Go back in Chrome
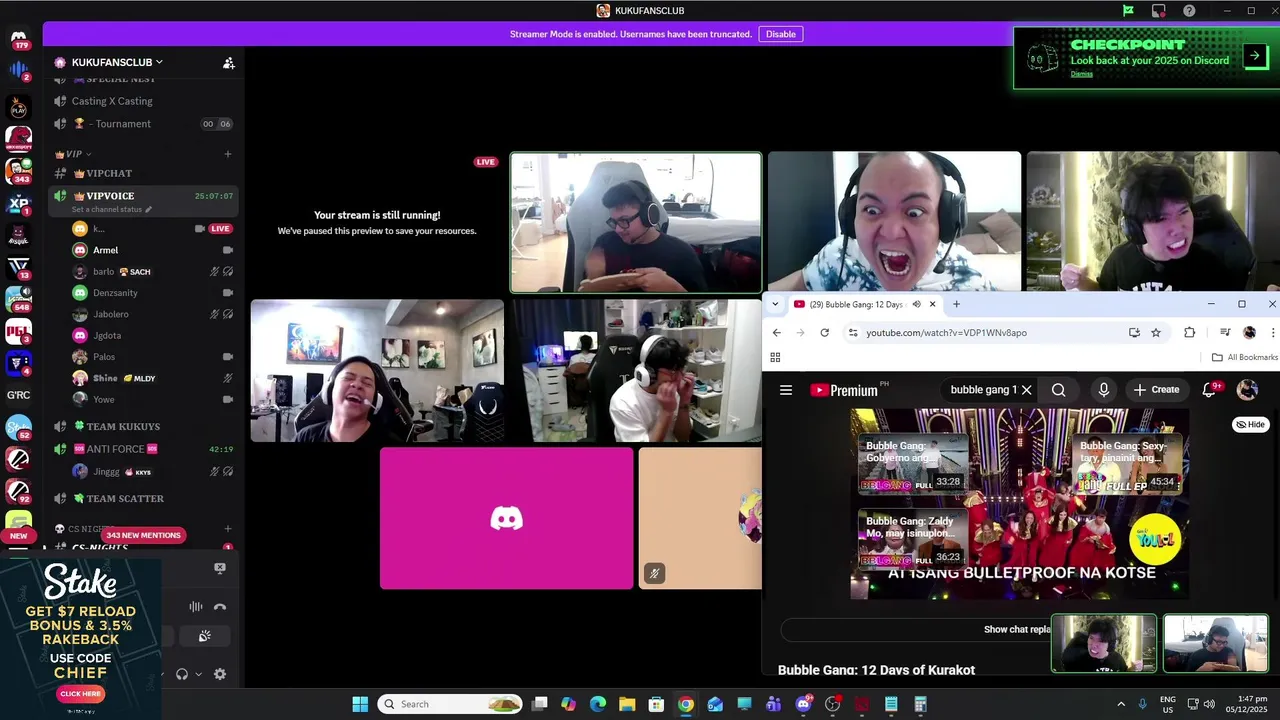Screen dimensions: 1280x720 click(777, 333)
